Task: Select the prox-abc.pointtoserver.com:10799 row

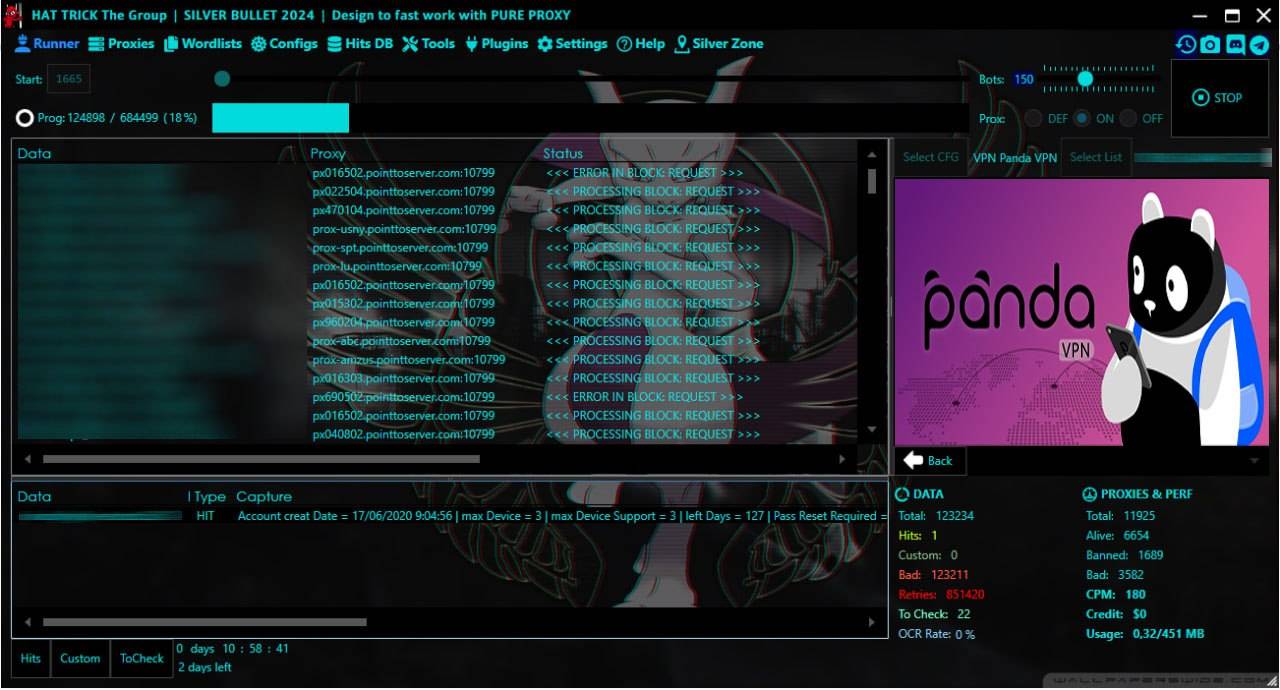Action: click(x=438, y=341)
